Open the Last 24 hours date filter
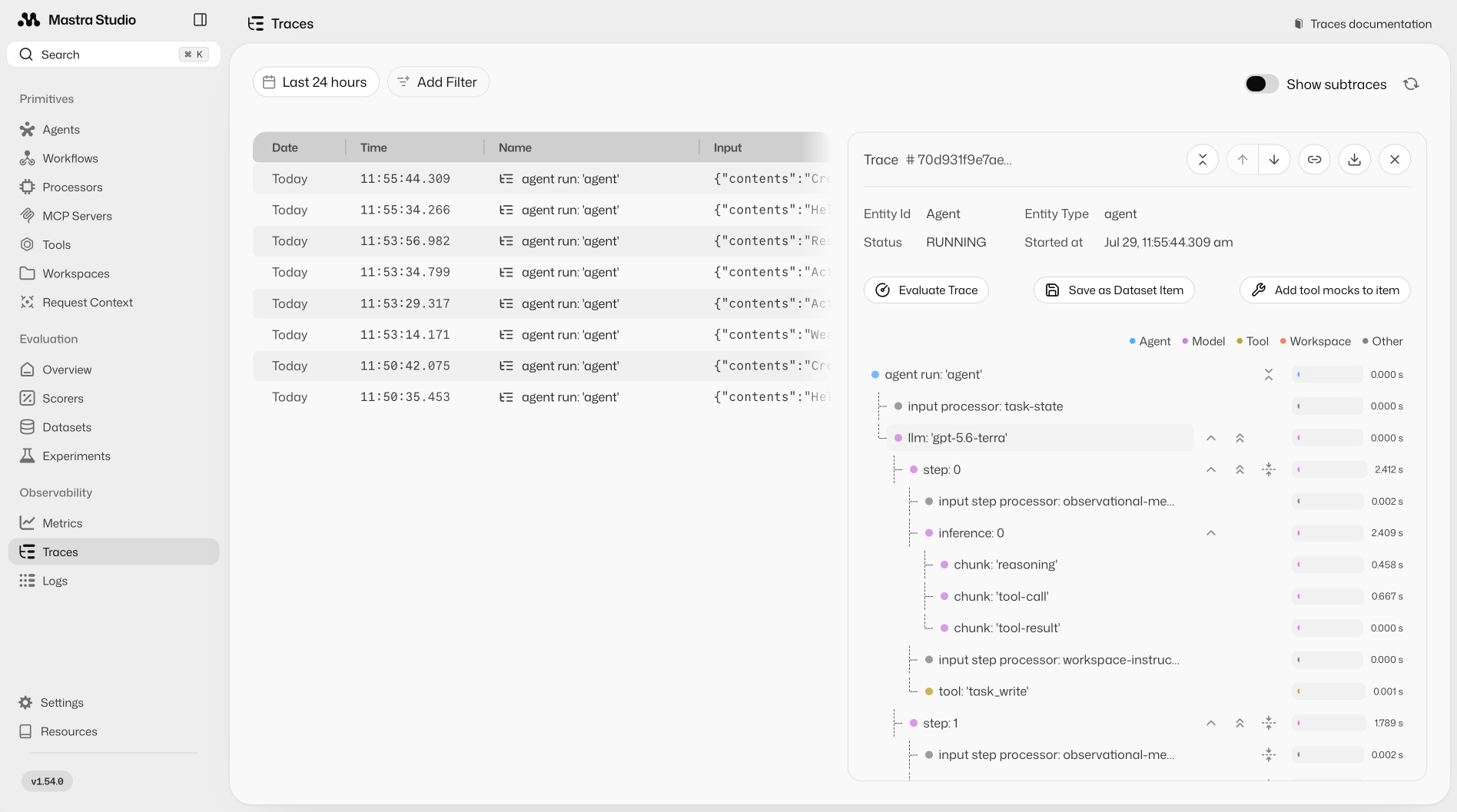Screen dimensions: 1457x812 (x=316, y=82)
